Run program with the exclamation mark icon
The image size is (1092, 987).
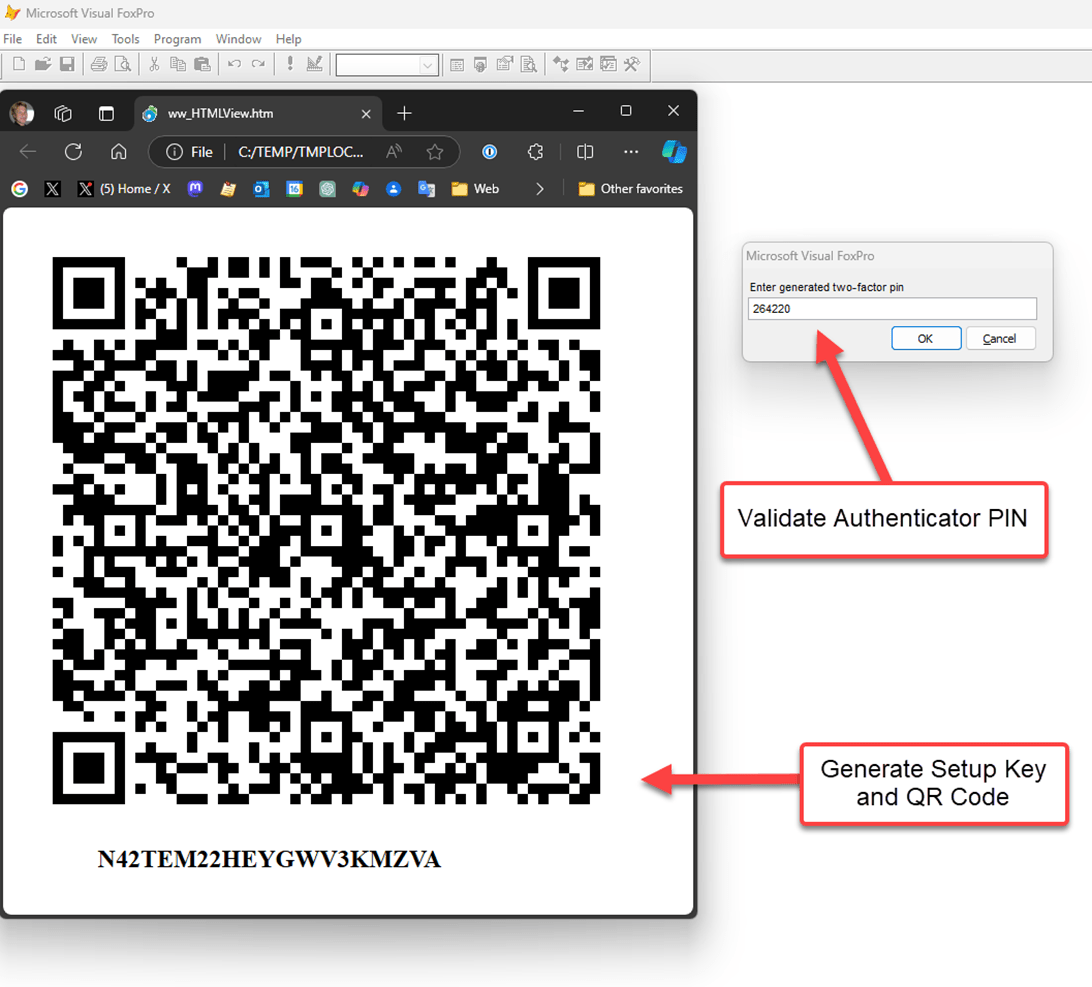[x=290, y=65]
